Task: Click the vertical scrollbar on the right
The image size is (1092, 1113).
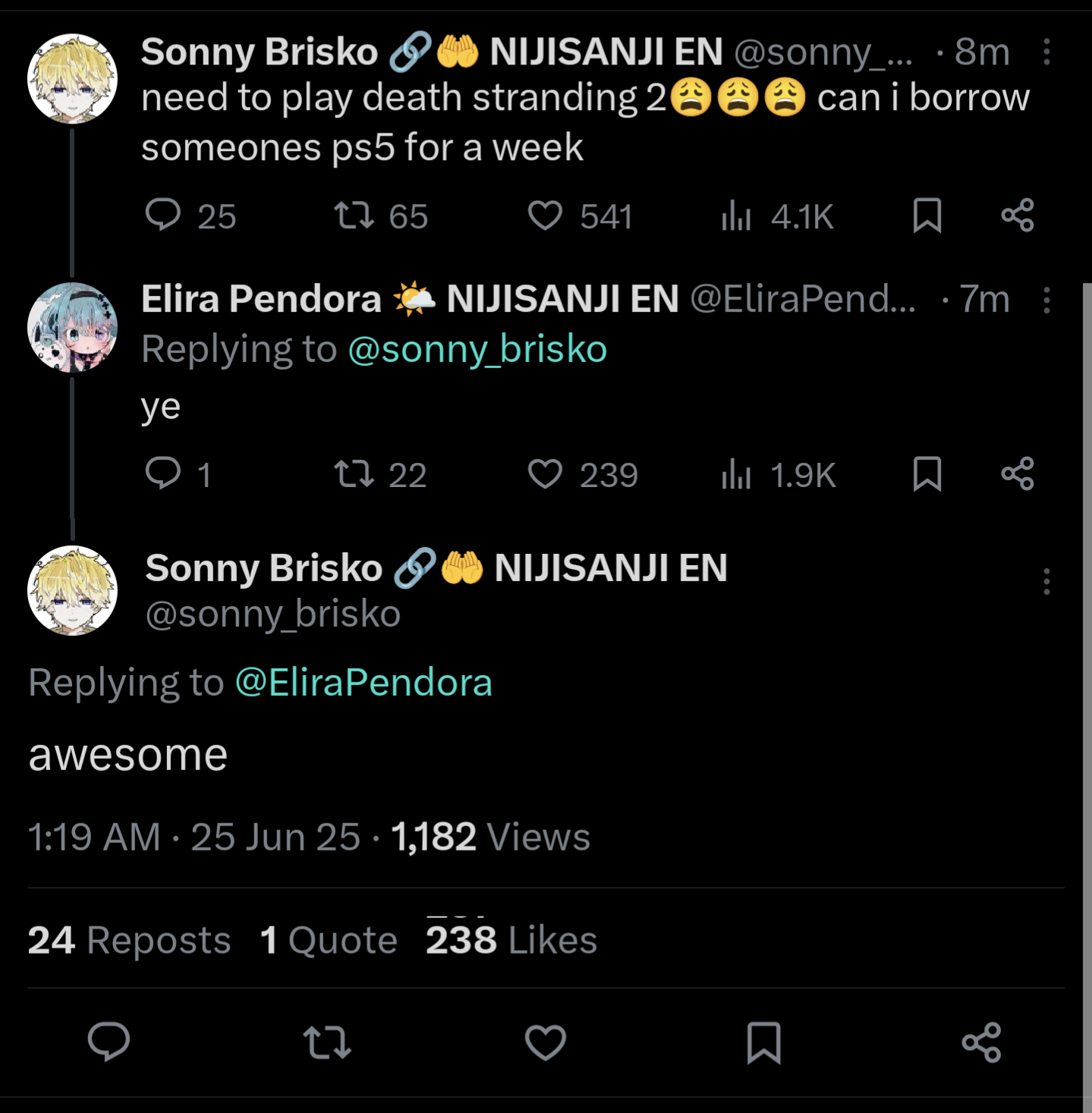Action: (x=1087, y=683)
